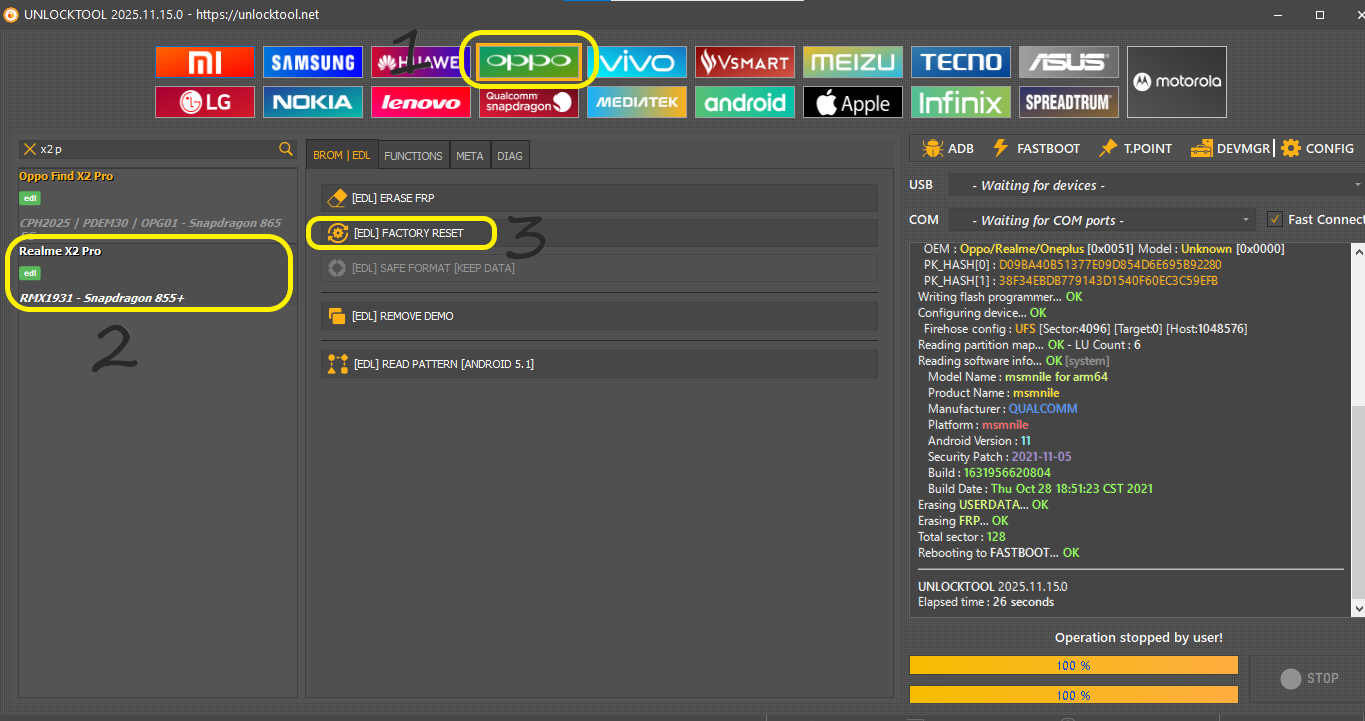The width and height of the screenshot is (1365, 721).
Task: Click the 'Erasing USERDATA... OK' log line
Action: [983, 505]
